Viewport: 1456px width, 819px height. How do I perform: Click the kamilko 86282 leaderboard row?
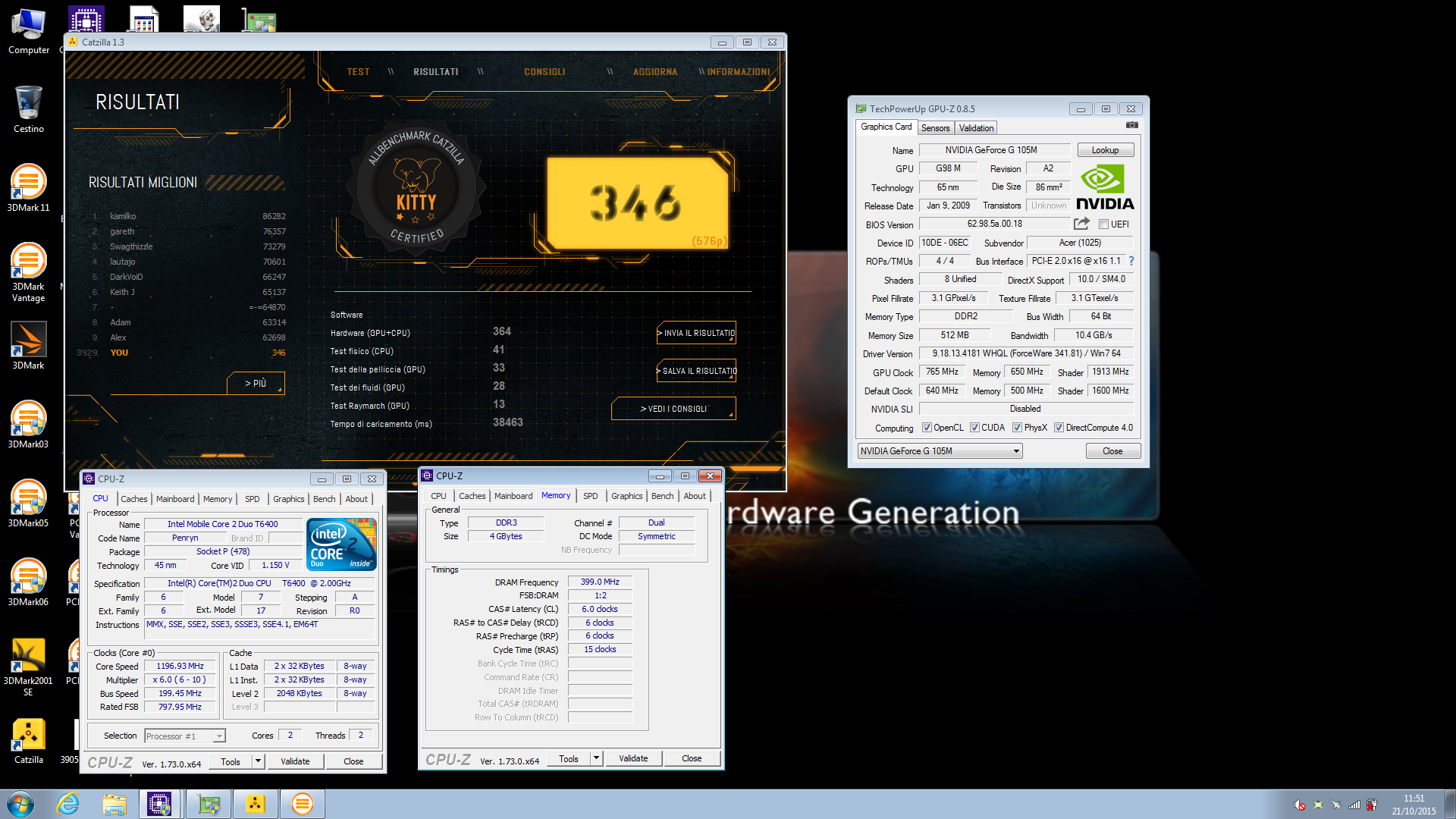click(188, 216)
